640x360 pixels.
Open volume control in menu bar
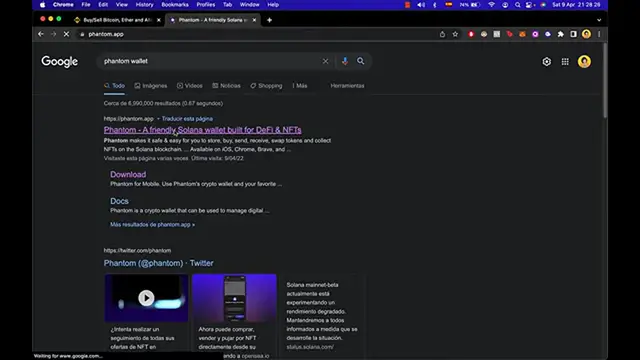(421, 5)
